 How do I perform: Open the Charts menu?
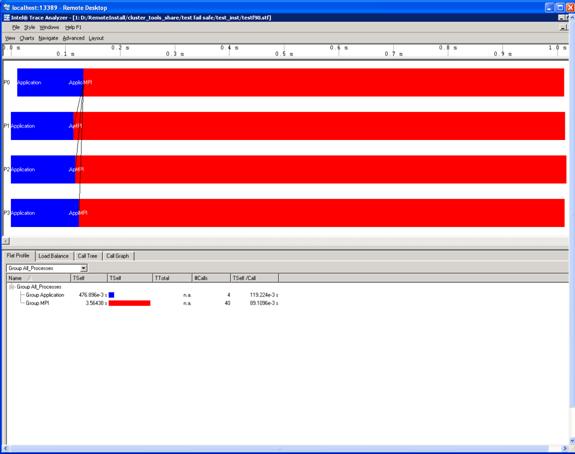point(27,38)
